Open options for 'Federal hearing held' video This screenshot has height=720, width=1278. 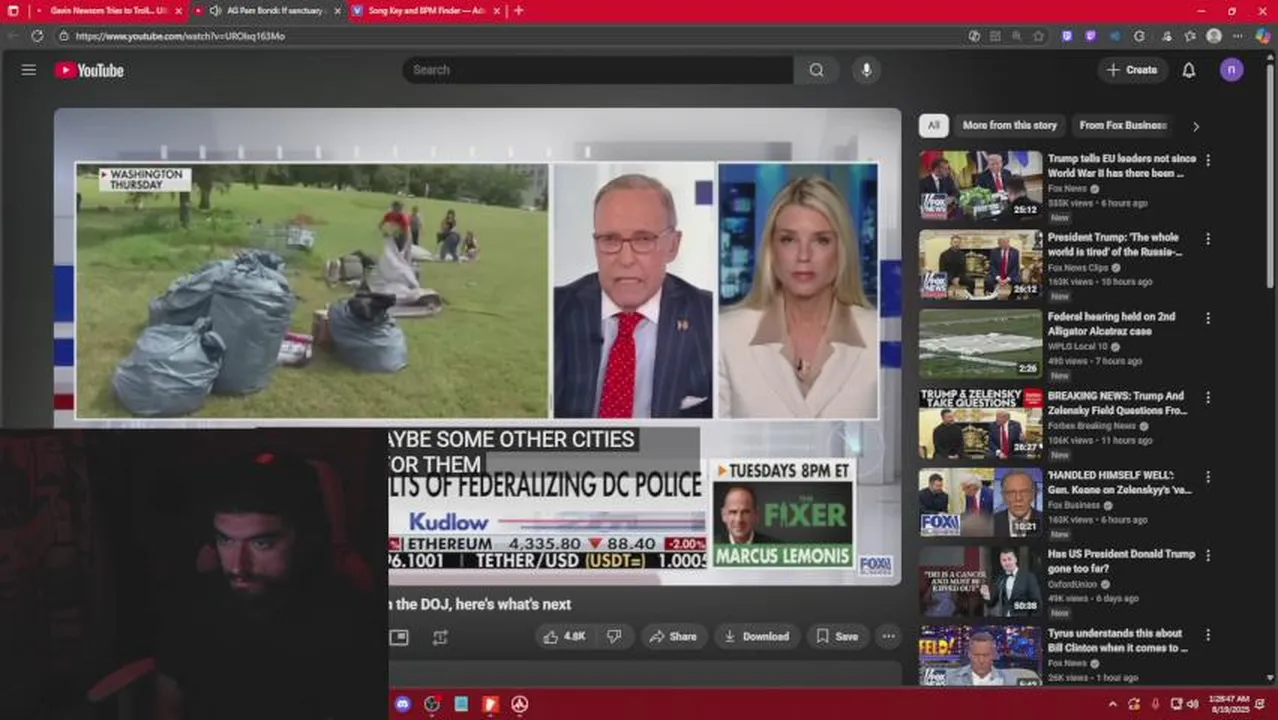pyautogui.click(x=1208, y=318)
